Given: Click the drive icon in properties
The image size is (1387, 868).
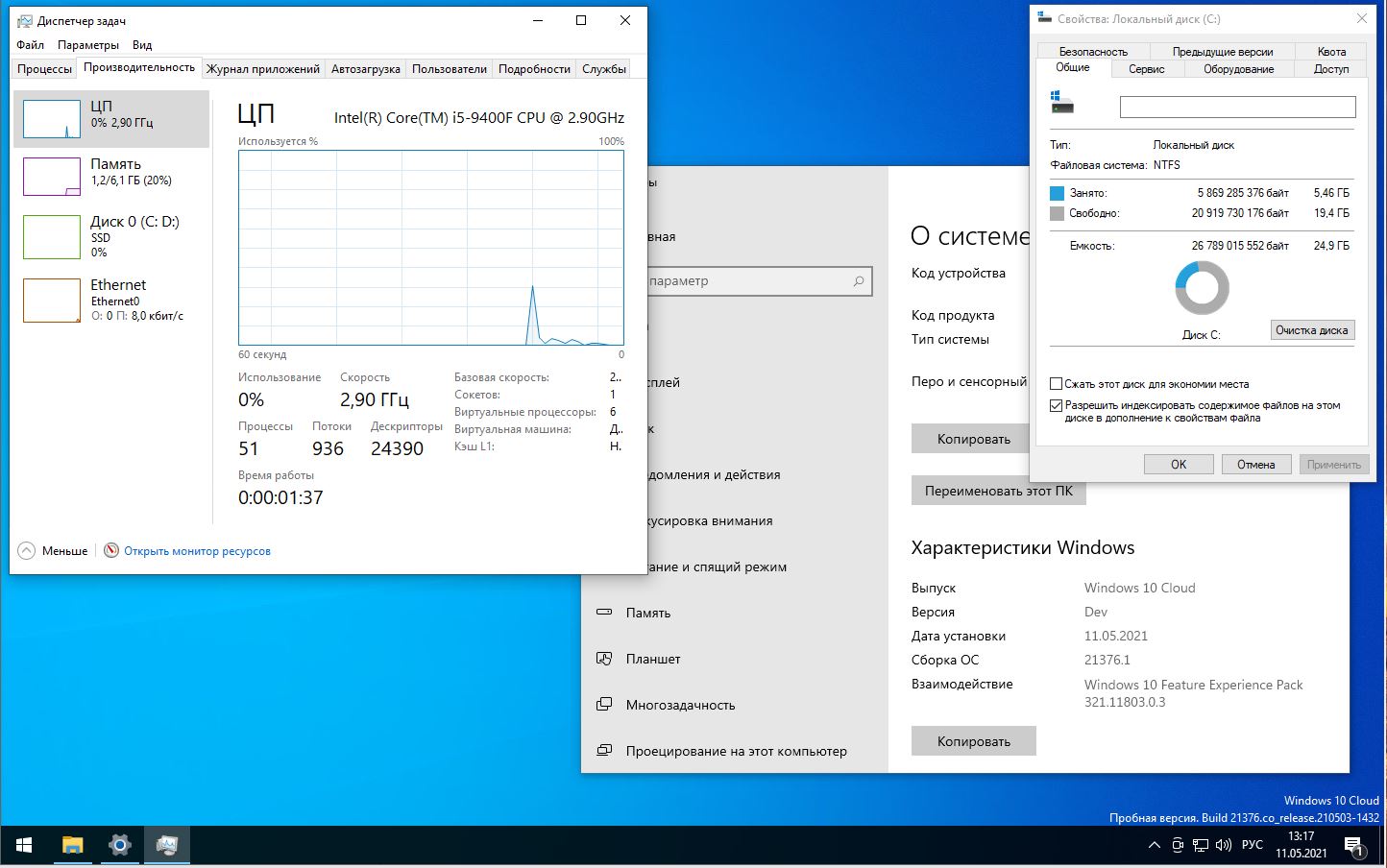Looking at the screenshot, I should (x=1061, y=103).
